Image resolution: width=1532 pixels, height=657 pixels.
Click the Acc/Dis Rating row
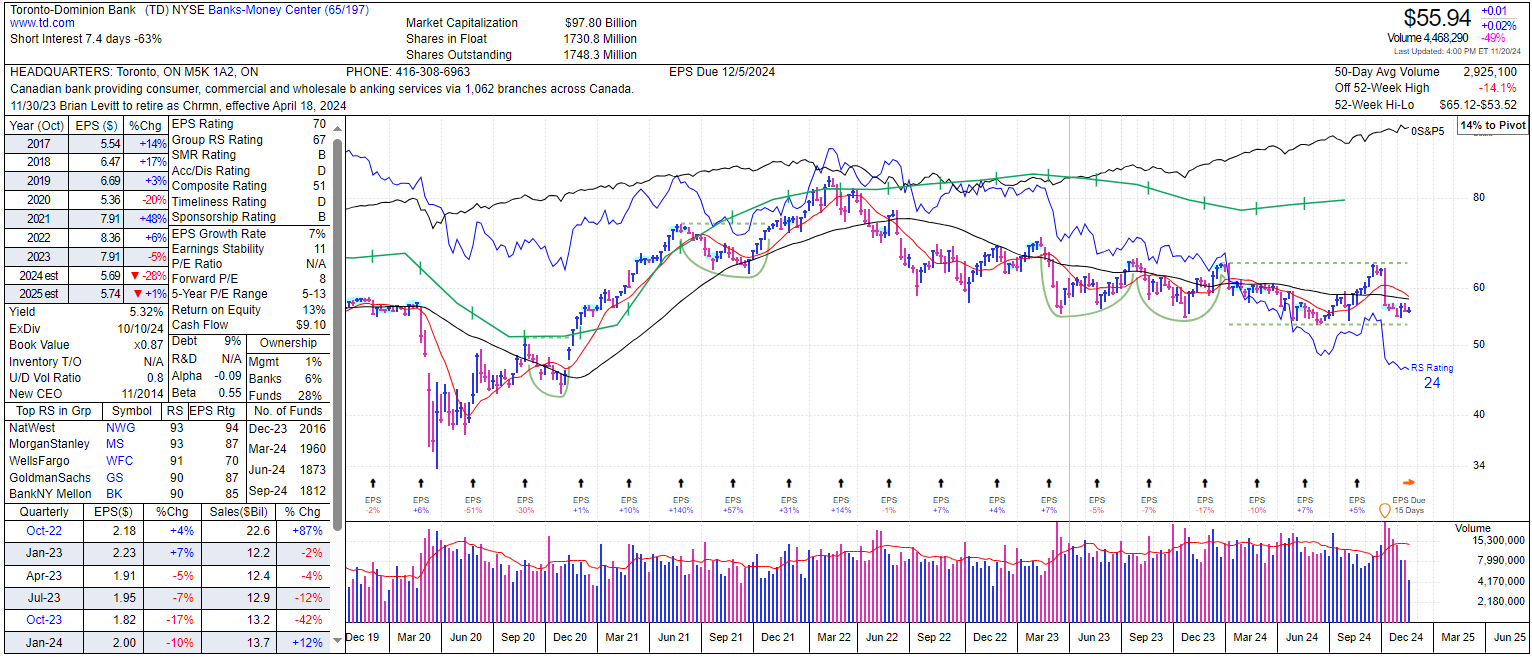(250, 171)
